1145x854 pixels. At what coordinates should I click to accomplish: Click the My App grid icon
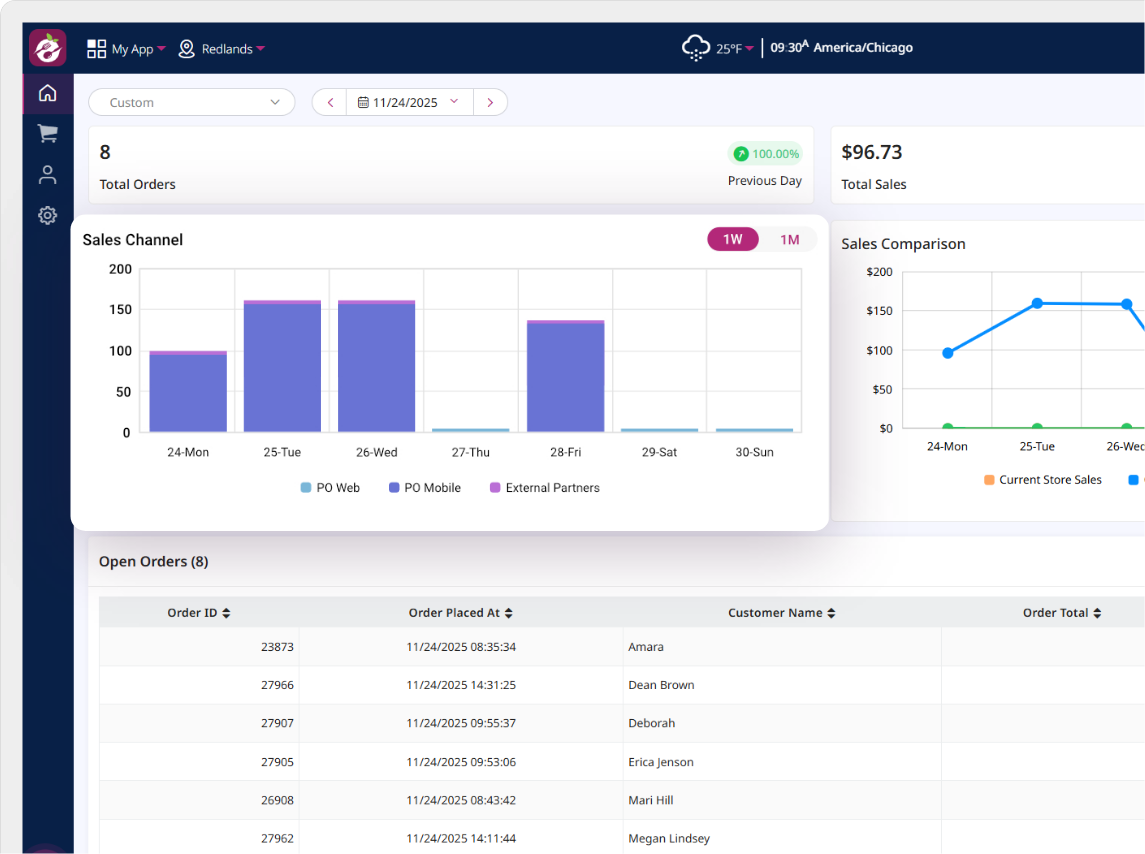[x=97, y=49]
